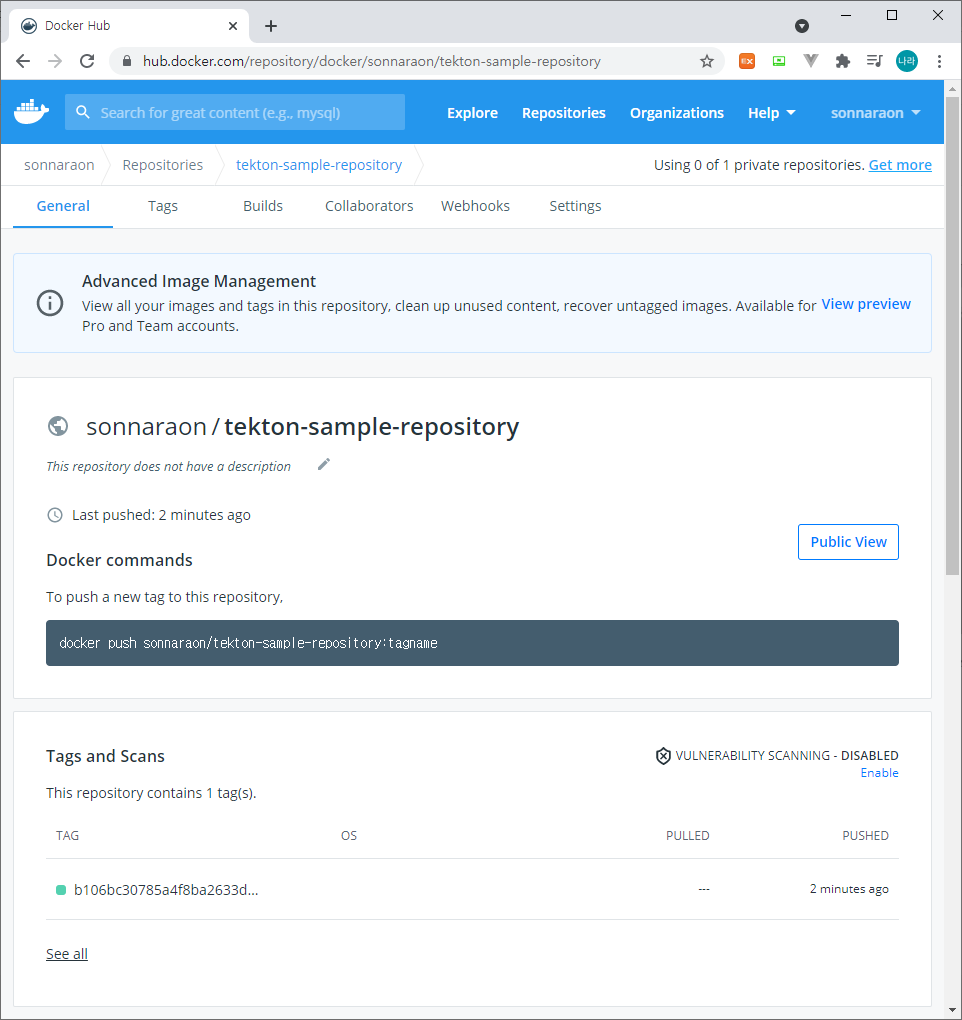Open the General tab
This screenshot has height=1020, width=962.
point(63,206)
